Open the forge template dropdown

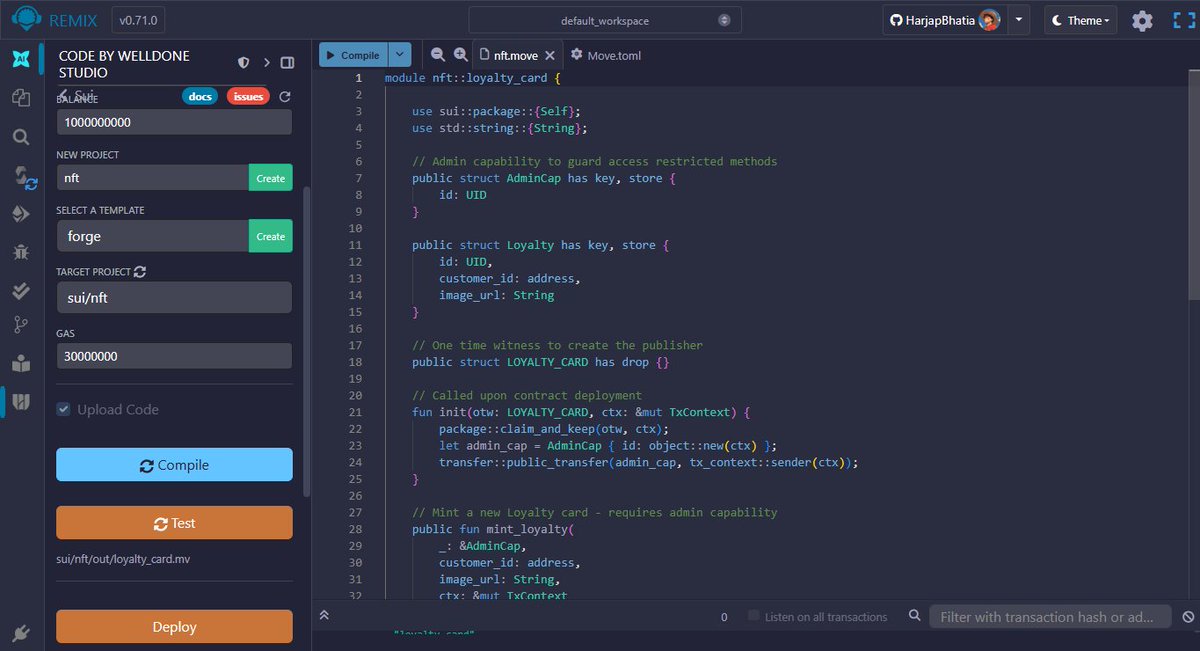[152, 236]
